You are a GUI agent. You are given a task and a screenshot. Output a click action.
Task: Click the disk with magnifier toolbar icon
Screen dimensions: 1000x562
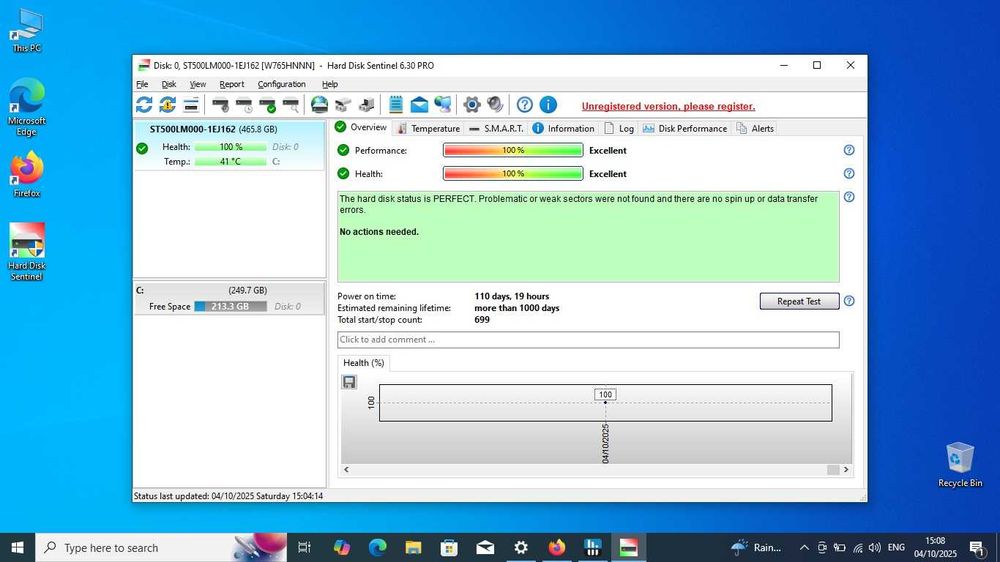[x=291, y=105]
